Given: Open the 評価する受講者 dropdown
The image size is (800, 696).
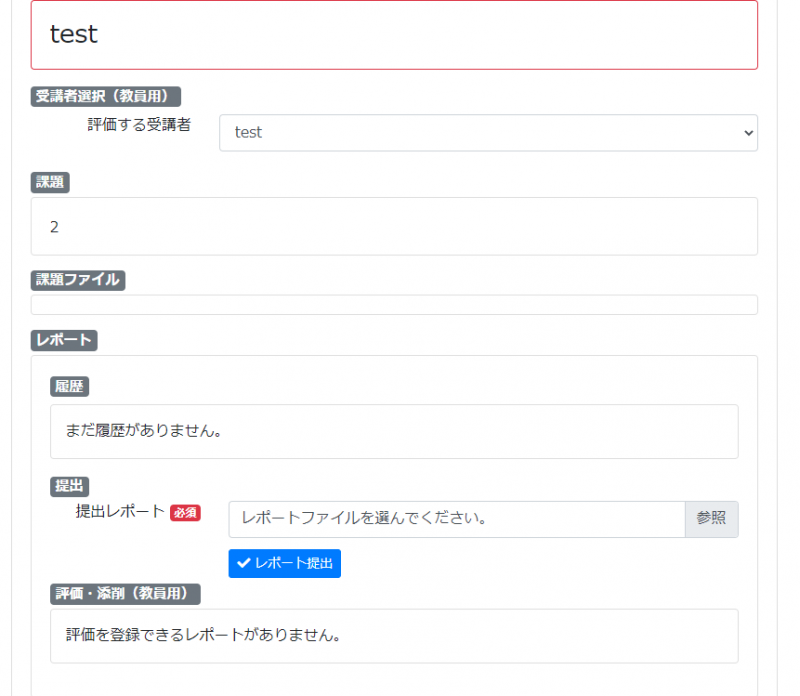Looking at the screenshot, I should point(487,132).
